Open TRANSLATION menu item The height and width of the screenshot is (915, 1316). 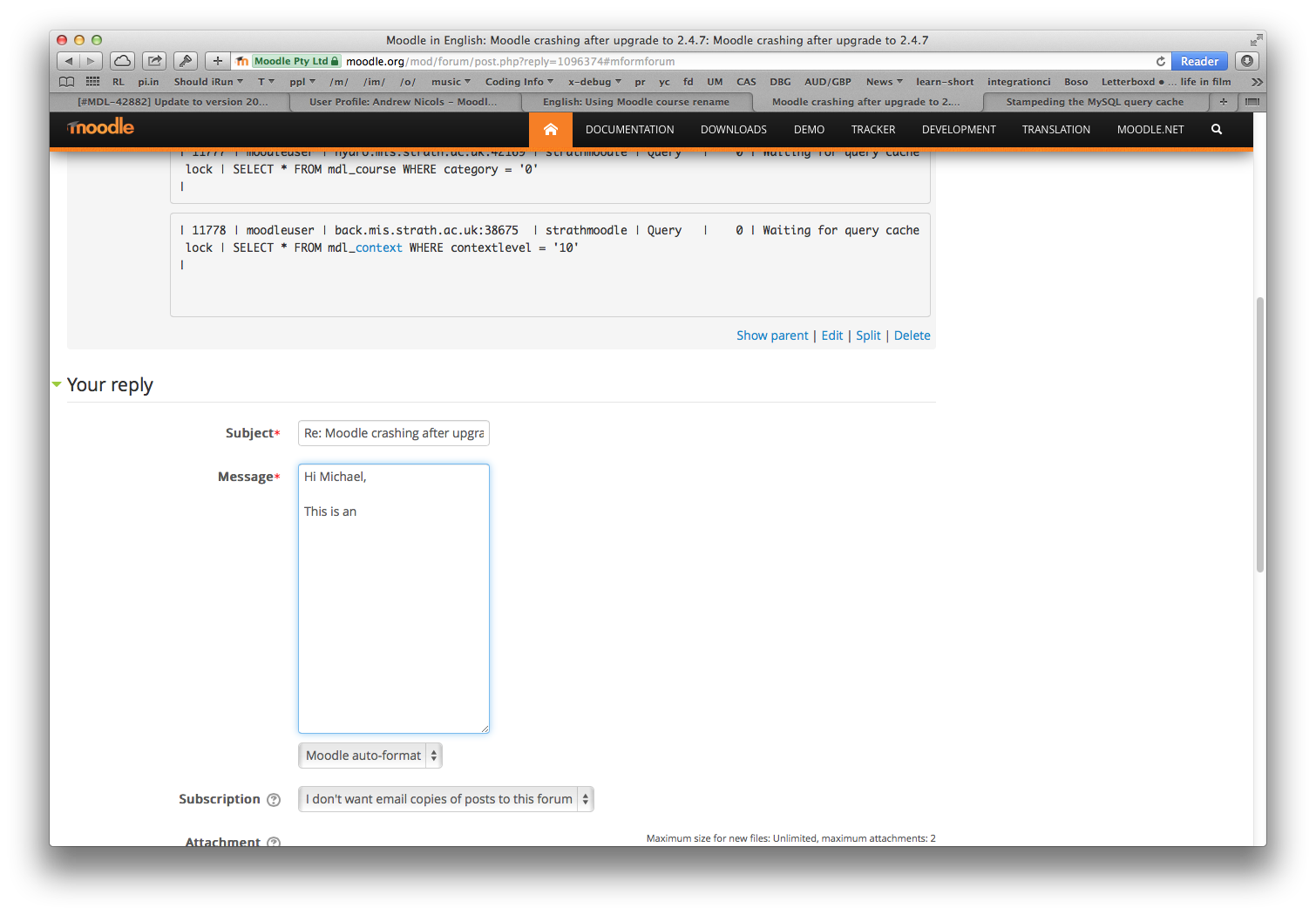(1056, 130)
